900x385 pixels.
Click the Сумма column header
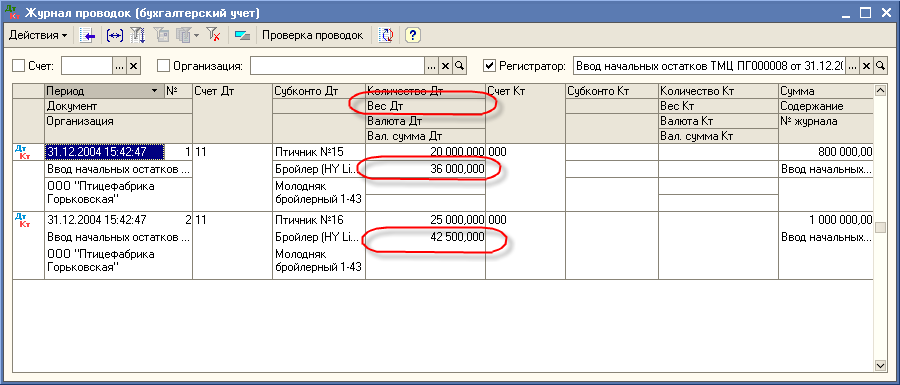[825, 91]
